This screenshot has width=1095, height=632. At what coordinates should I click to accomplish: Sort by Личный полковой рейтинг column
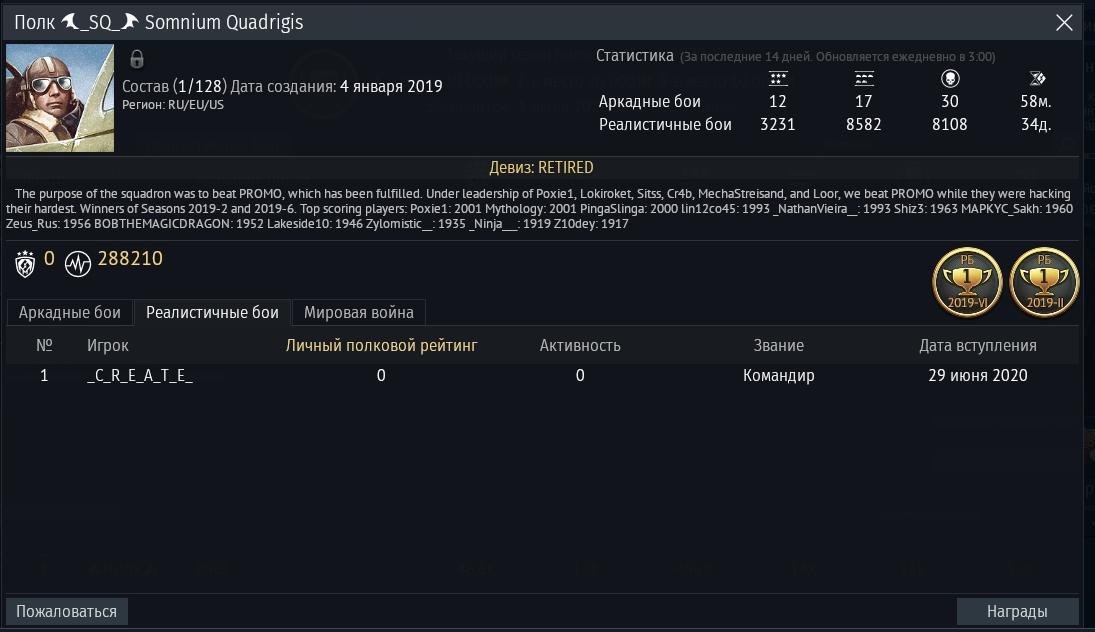(381, 345)
